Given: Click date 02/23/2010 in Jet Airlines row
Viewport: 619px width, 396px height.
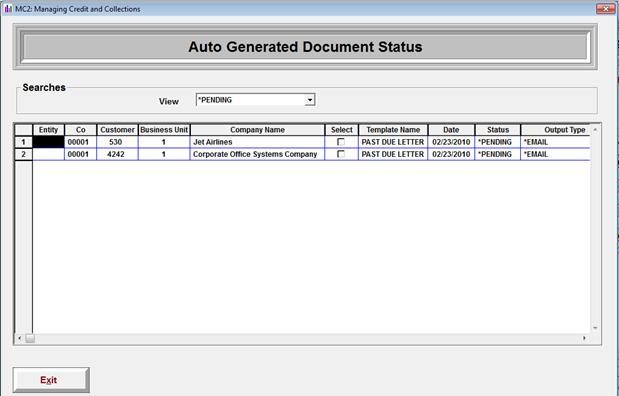Looking at the screenshot, I should tap(451, 142).
